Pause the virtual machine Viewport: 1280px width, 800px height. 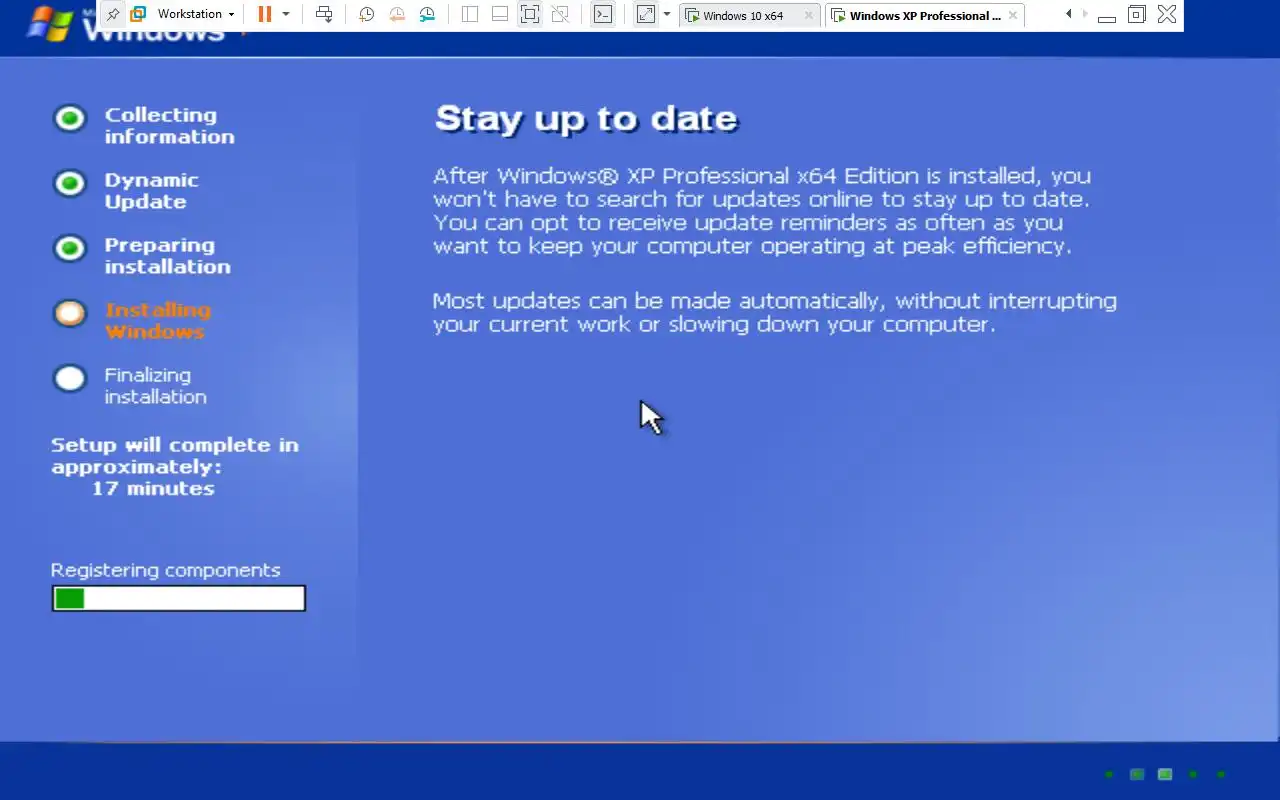coord(265,15)
